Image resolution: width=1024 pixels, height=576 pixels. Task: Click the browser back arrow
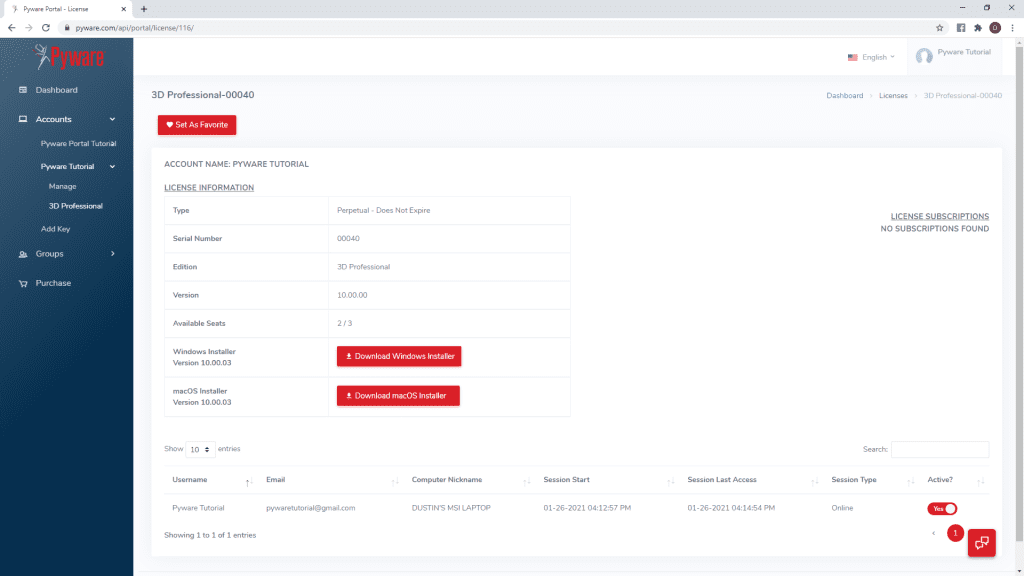(11, 27)
